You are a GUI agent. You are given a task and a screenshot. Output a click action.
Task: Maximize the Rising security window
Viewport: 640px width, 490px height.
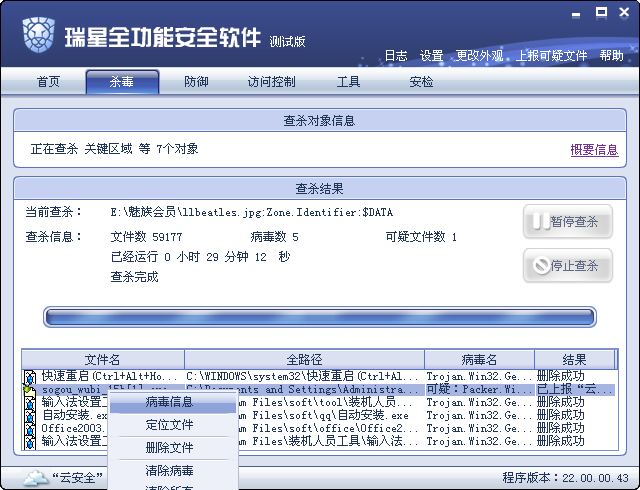(x=601, y=13)
